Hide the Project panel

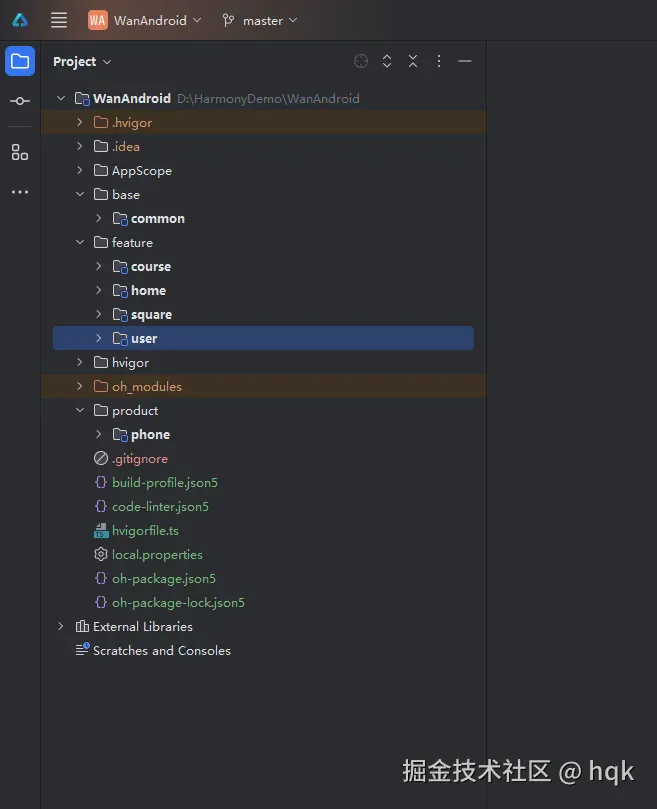point(465,62)
